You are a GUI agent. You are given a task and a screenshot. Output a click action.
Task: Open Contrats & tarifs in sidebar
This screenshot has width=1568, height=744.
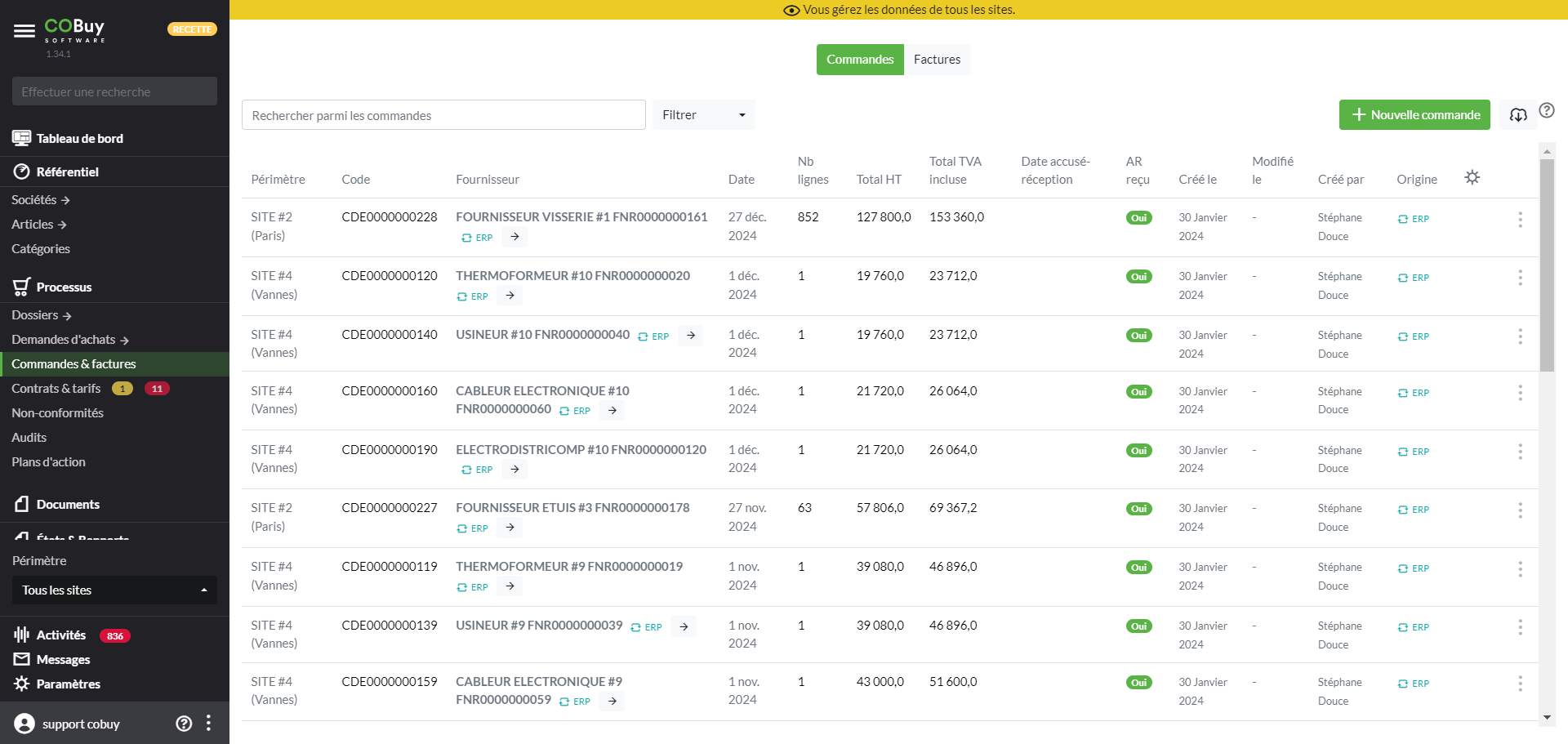[x=56, y=389]
